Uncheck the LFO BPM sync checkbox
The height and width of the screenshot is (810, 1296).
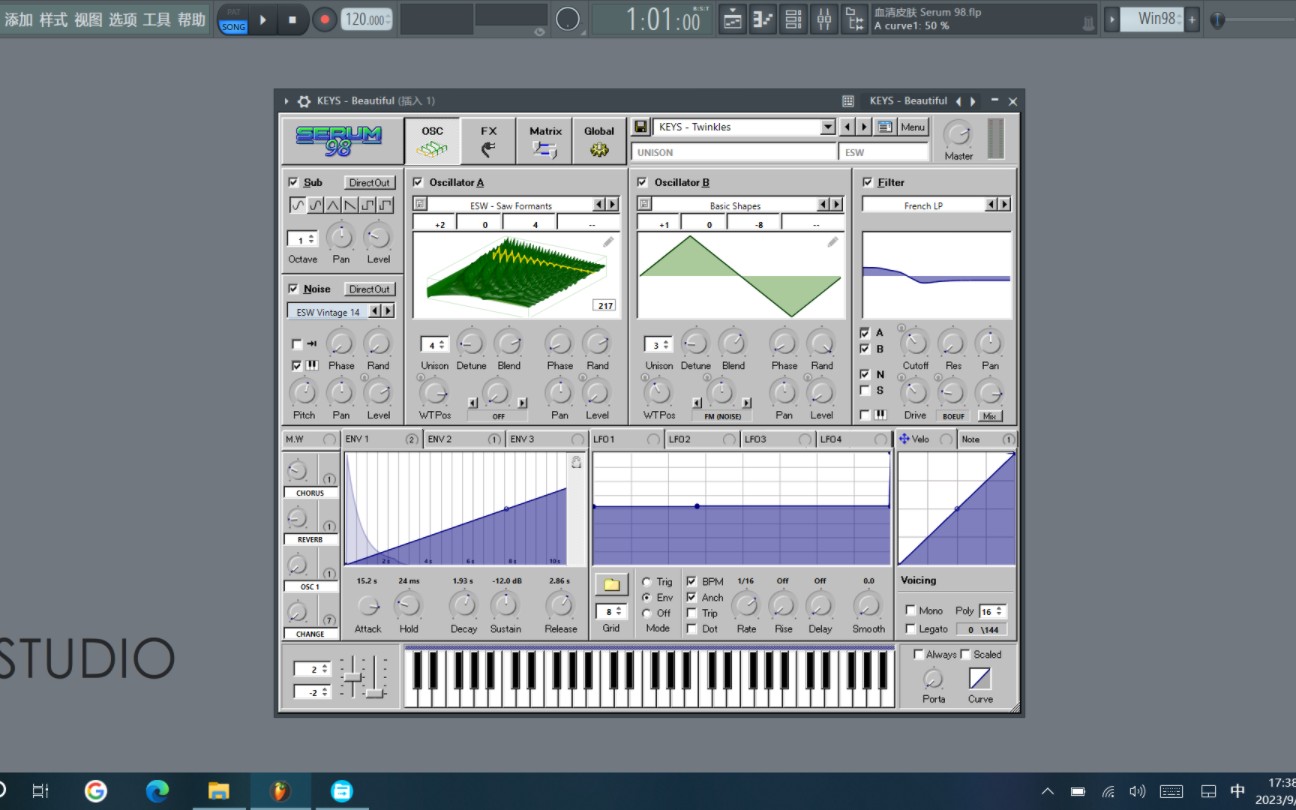692,581
